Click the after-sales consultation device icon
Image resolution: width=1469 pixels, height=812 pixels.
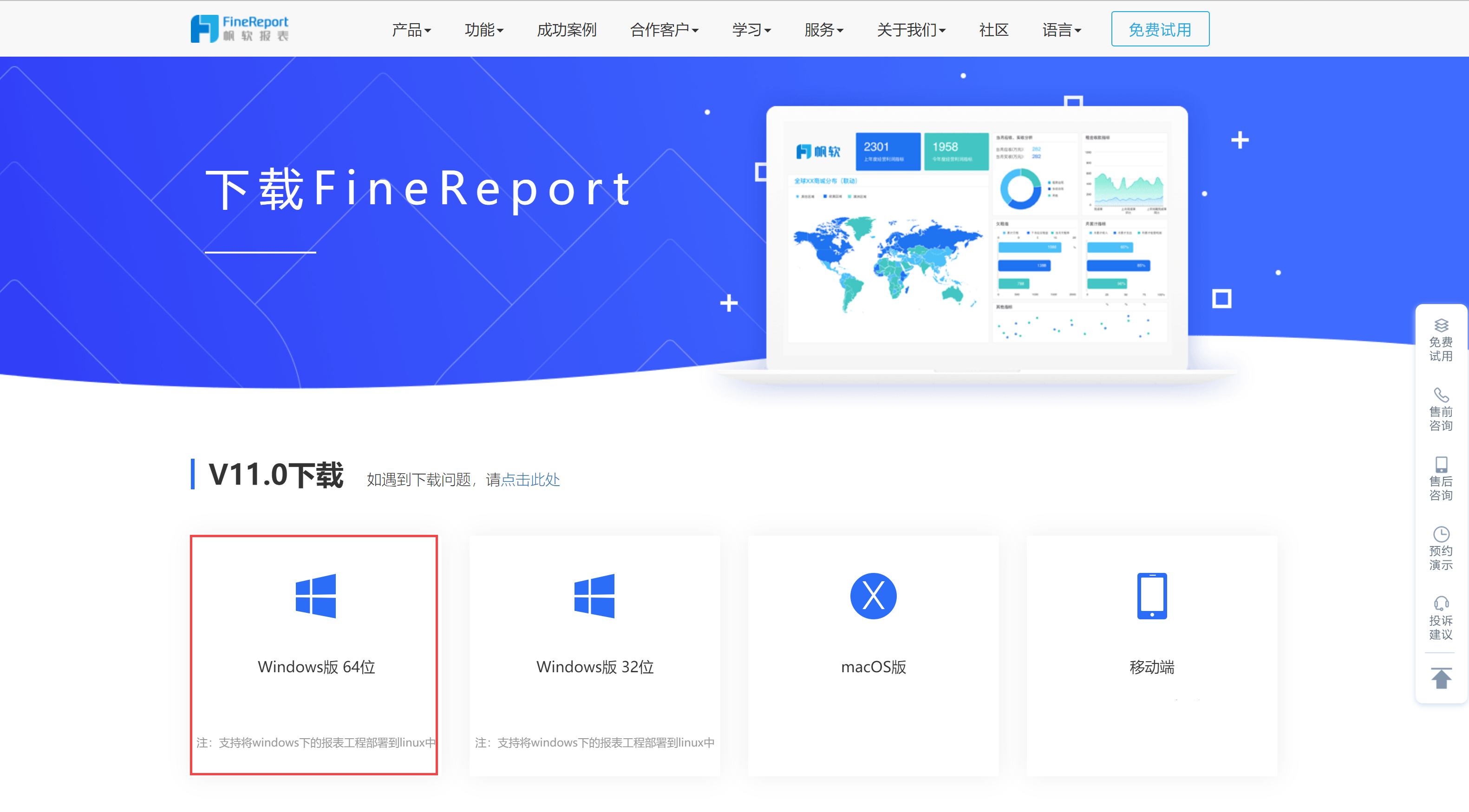(x=1441, y=464)
